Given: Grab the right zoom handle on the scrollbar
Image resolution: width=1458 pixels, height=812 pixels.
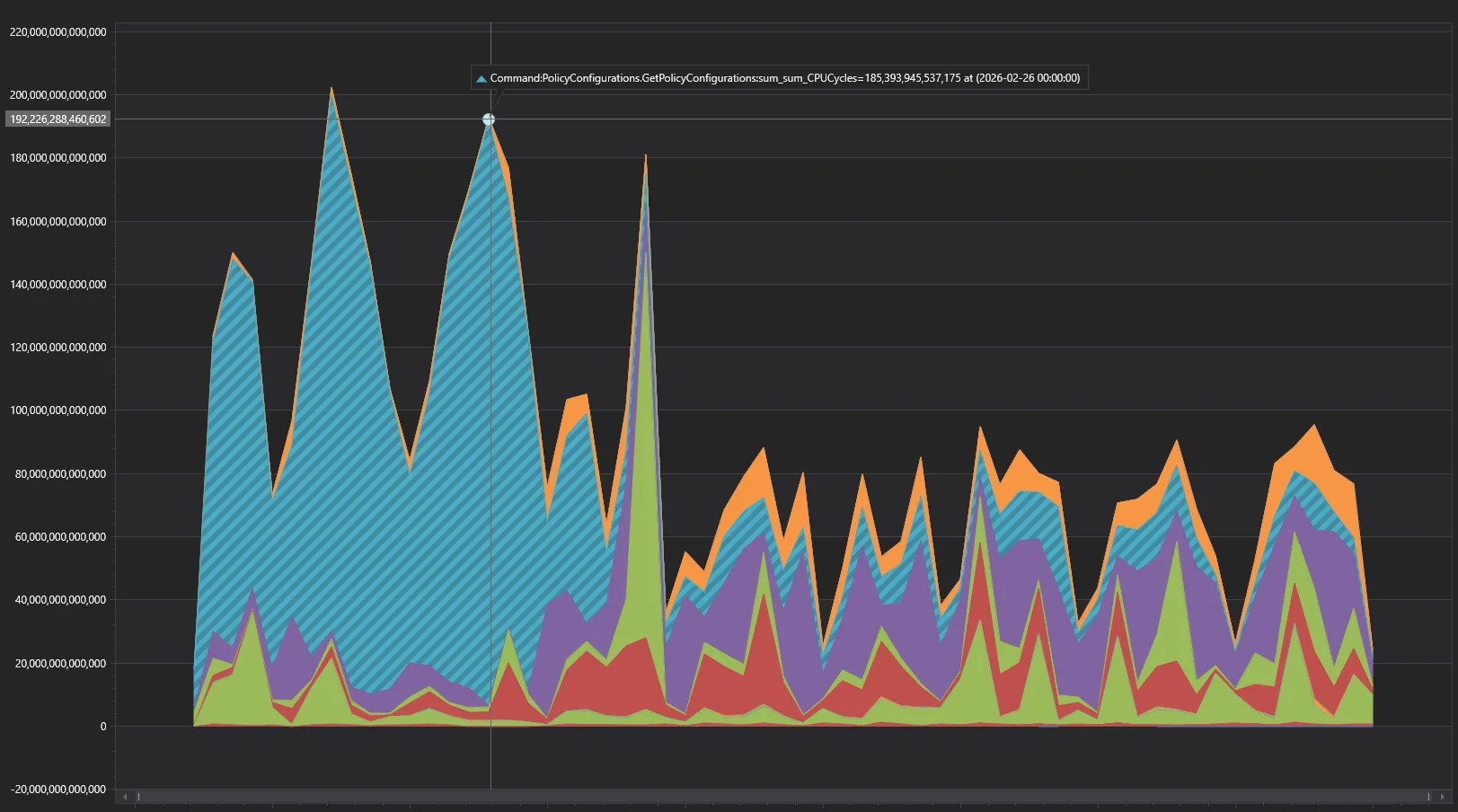Looking at the screenshot, I should click(1429, 797).
